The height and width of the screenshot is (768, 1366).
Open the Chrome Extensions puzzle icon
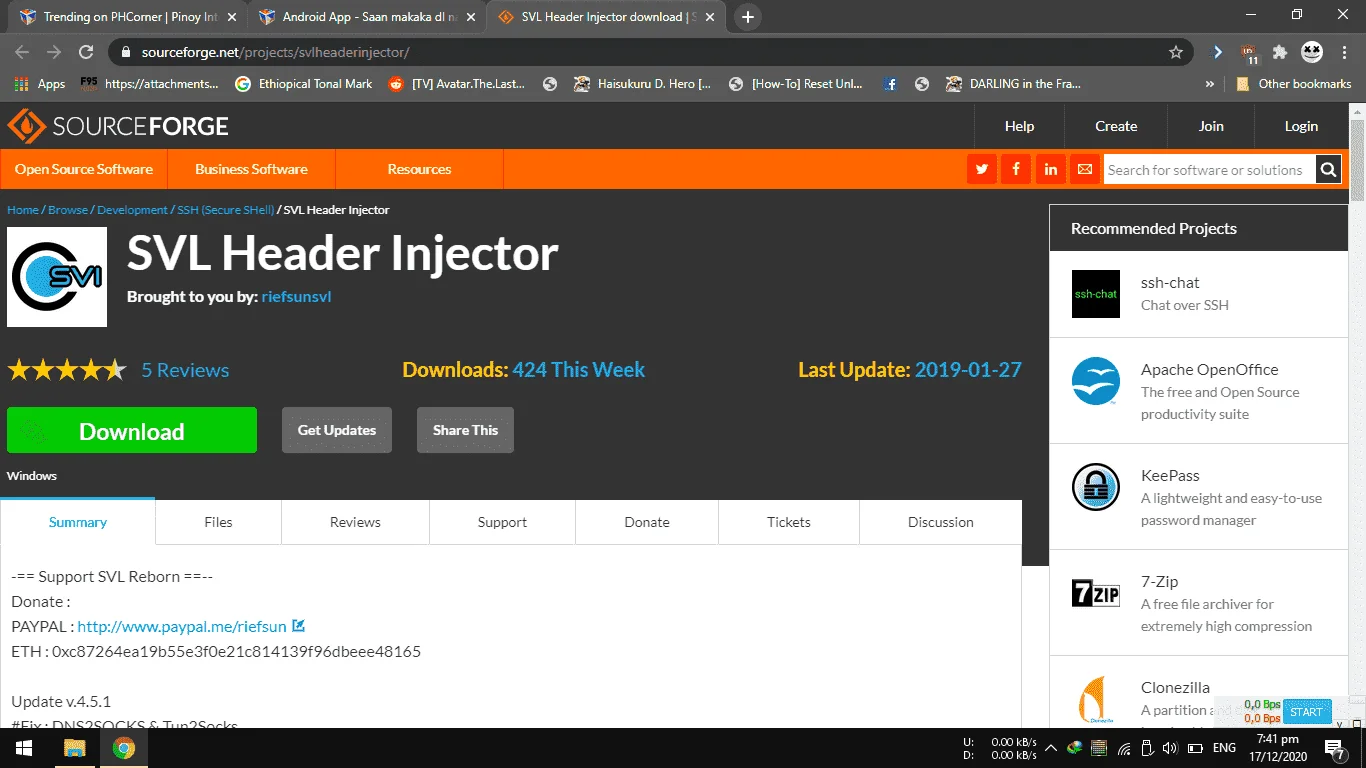(1280, 52)
